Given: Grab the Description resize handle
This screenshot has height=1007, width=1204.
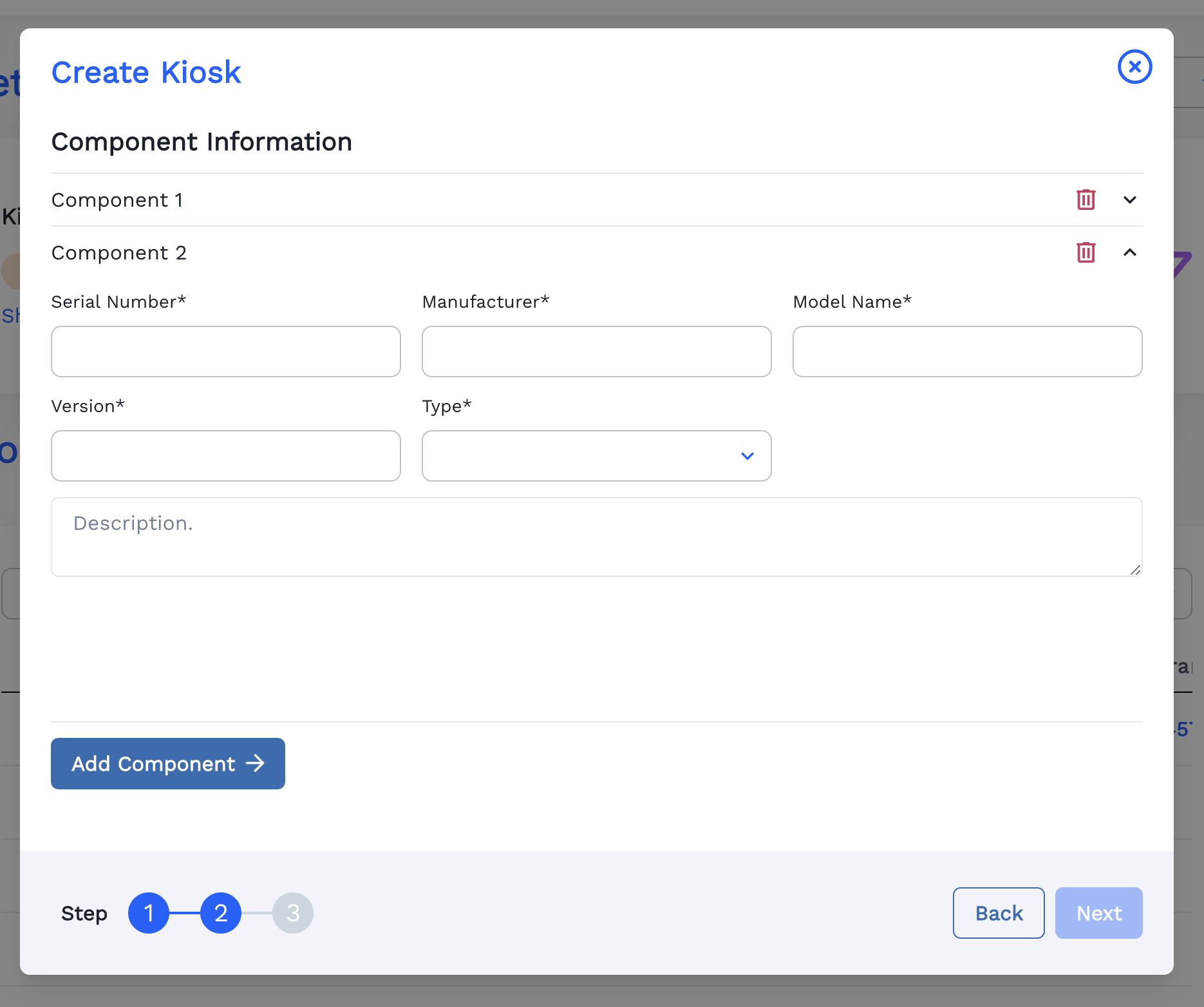Looking at the screenshot, I should pyautogui.click(x=1135, y=570).
